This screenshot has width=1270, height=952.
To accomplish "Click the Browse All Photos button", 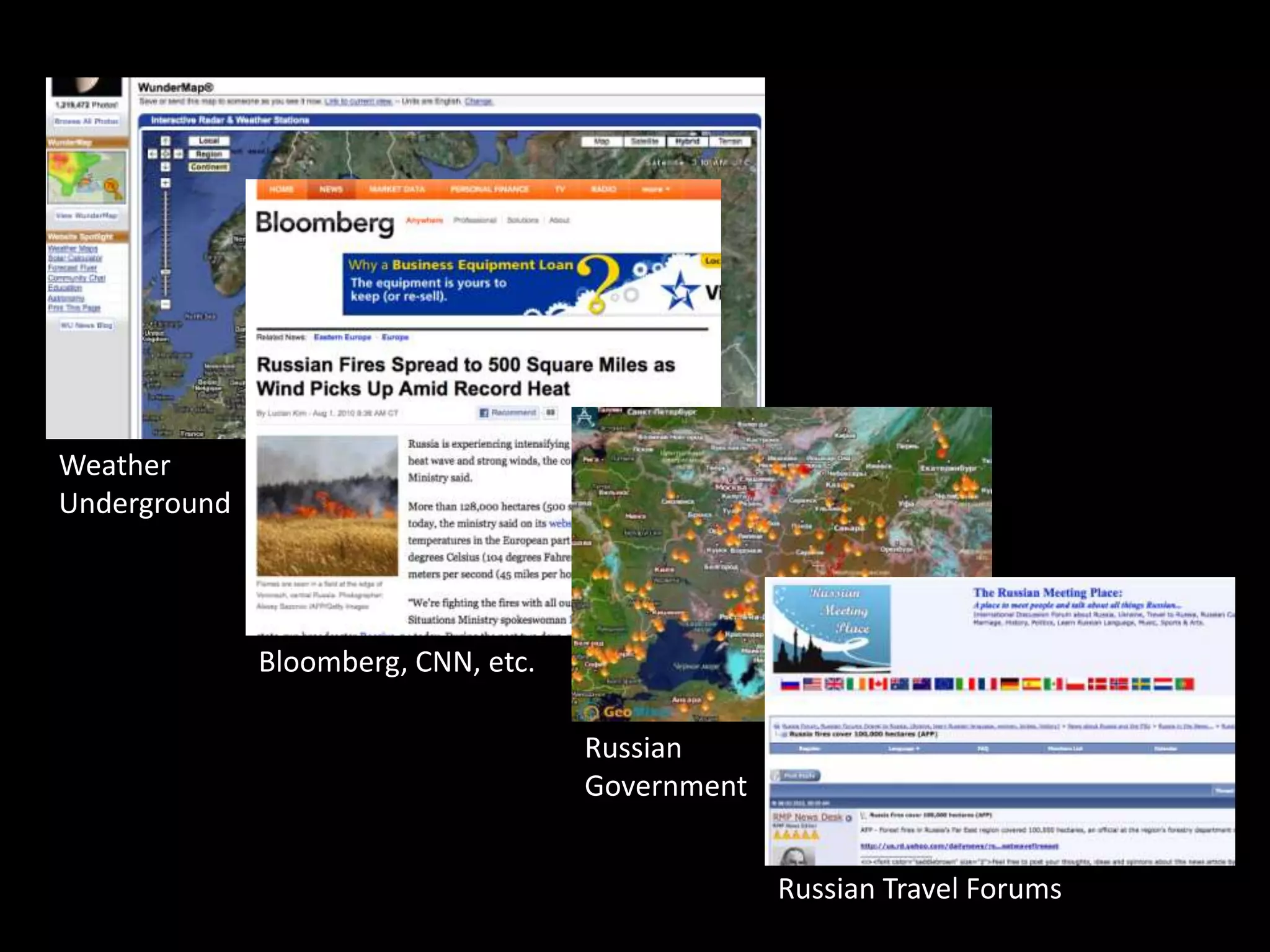I will pyautogui.click(x=86, y=121).
